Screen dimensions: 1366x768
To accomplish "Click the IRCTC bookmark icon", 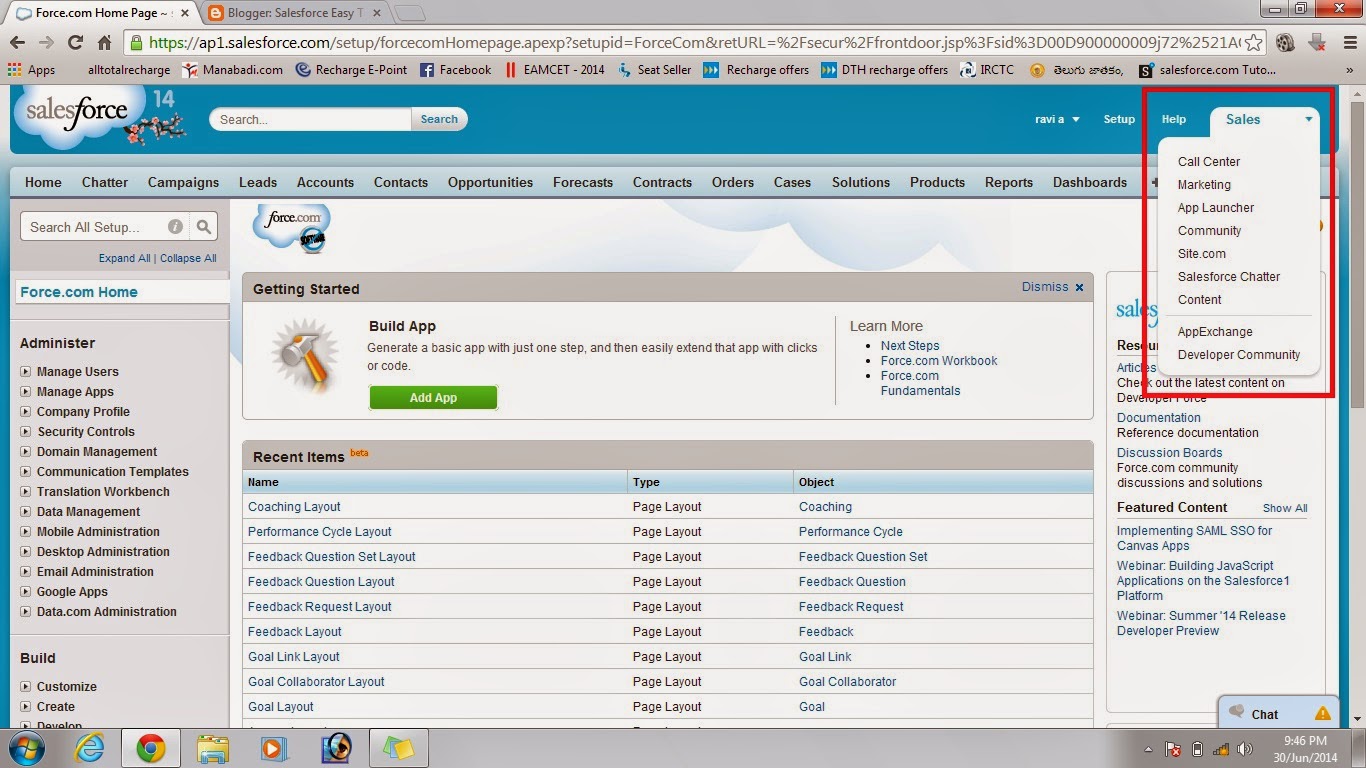I will pyautogui.click(x=966, y=70).
